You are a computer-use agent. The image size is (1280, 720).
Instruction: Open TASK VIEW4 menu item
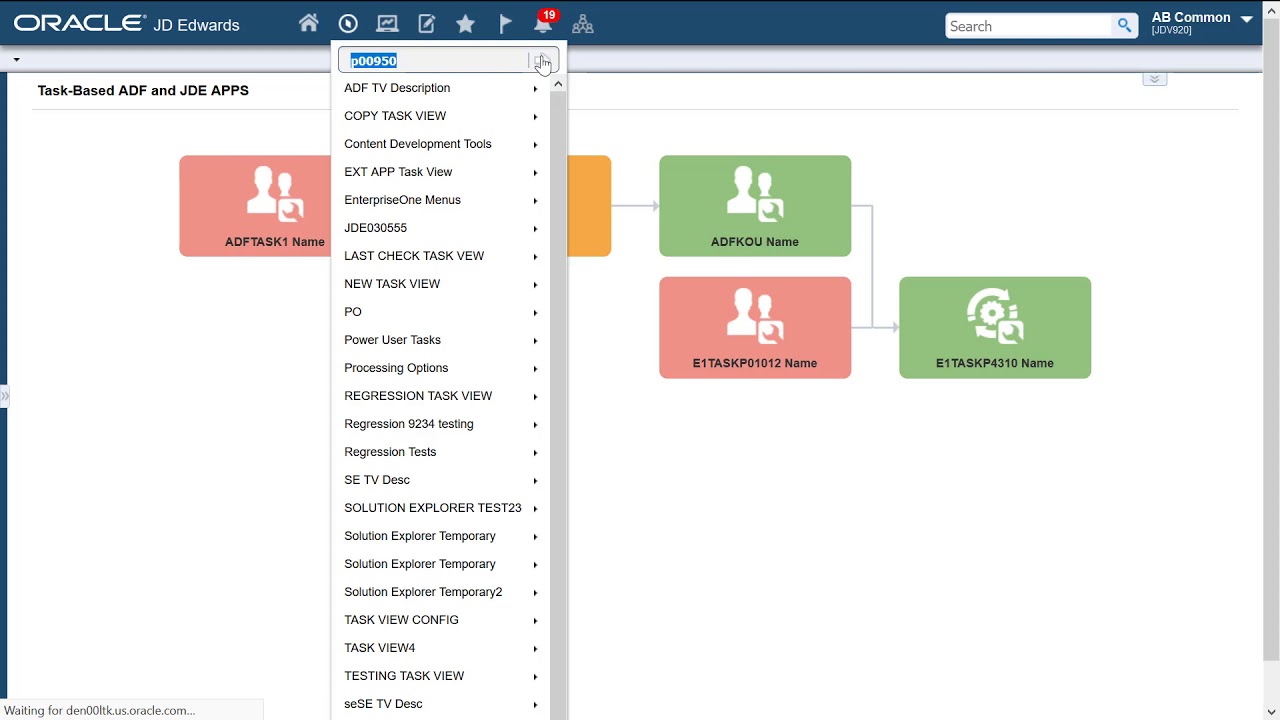(440, 648)
